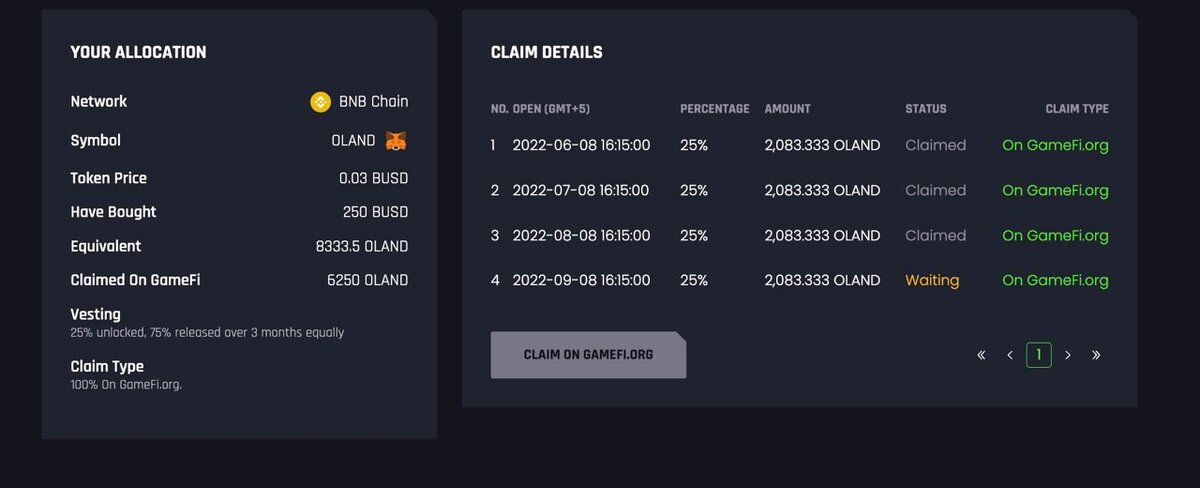
Task: Open On GameFi.org link for claim 2
Action: click(x=1055, y=190)
